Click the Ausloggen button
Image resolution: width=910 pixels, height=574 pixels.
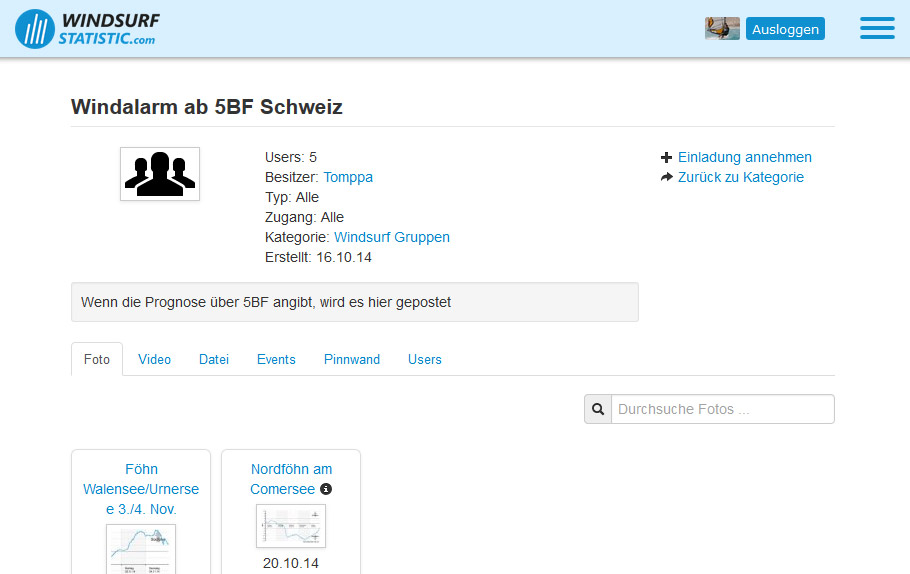785,29
